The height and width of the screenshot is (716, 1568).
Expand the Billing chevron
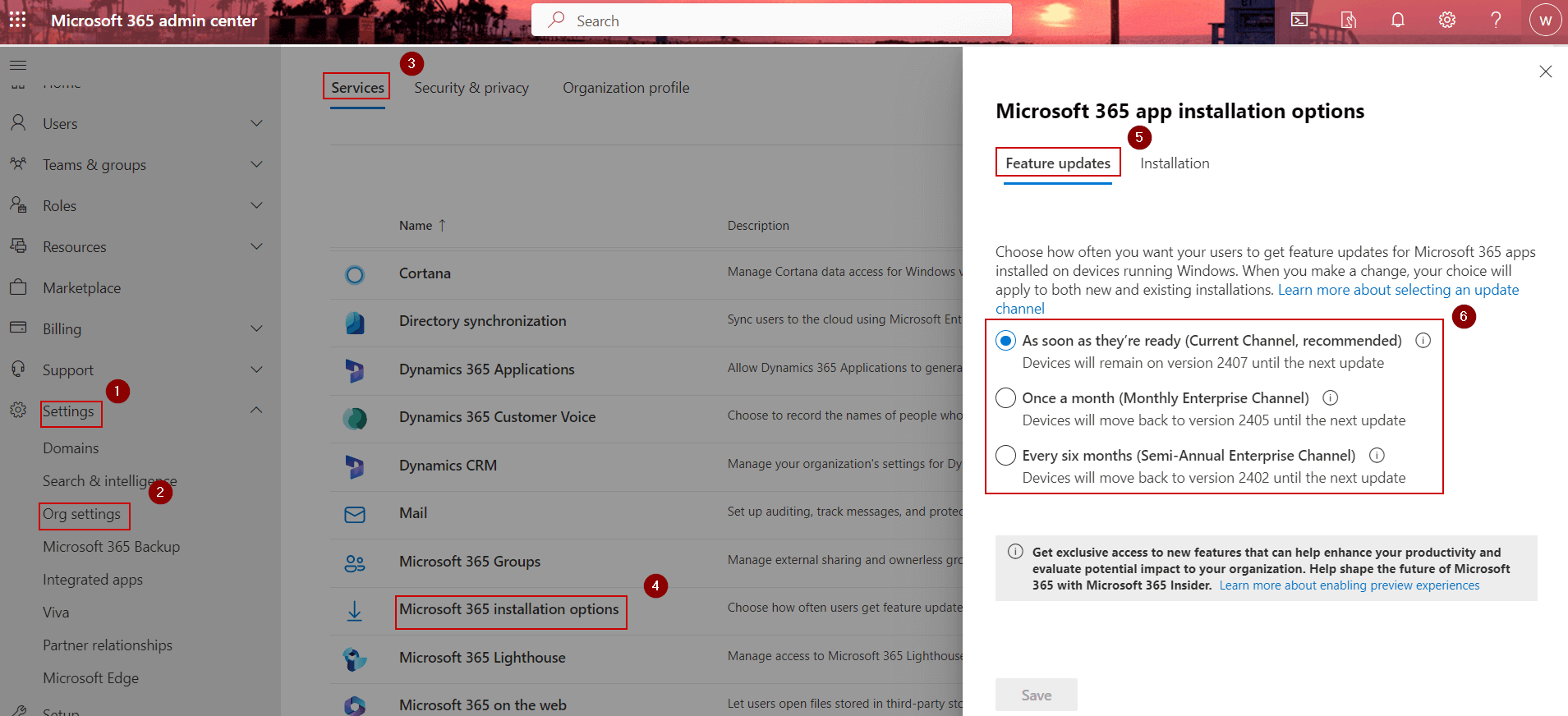coord(256,328)
